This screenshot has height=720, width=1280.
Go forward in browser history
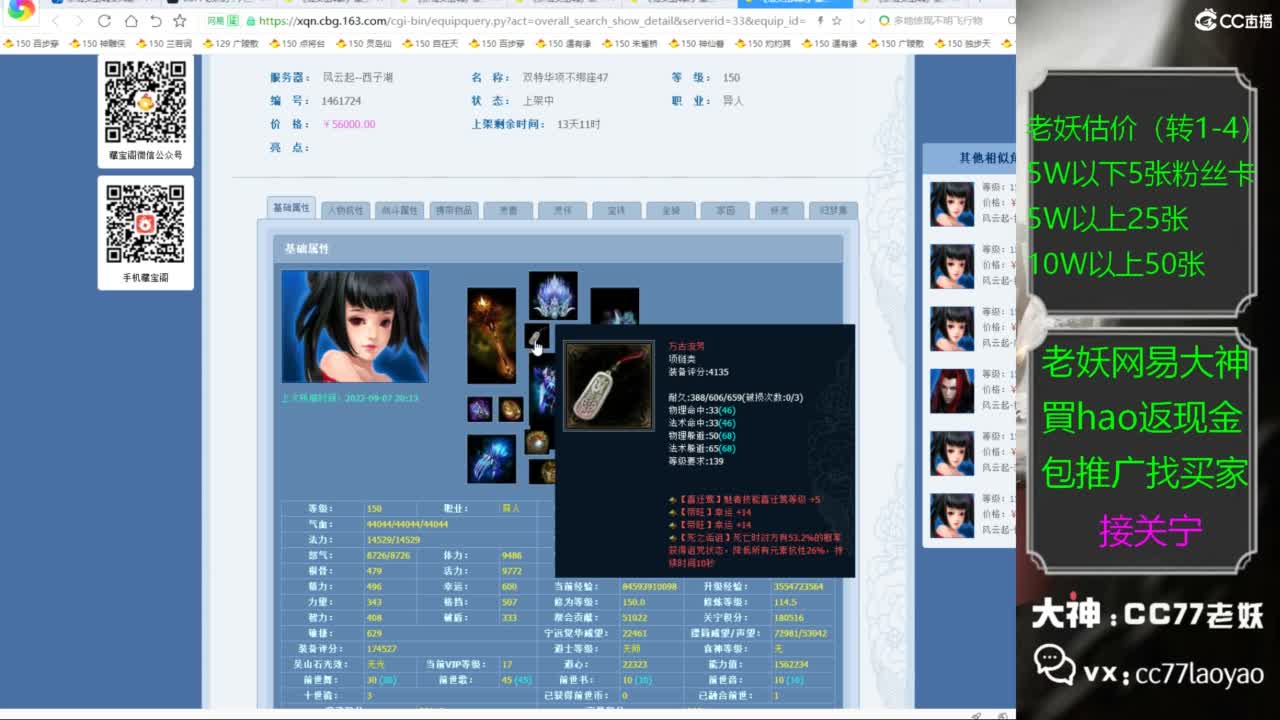79,20
